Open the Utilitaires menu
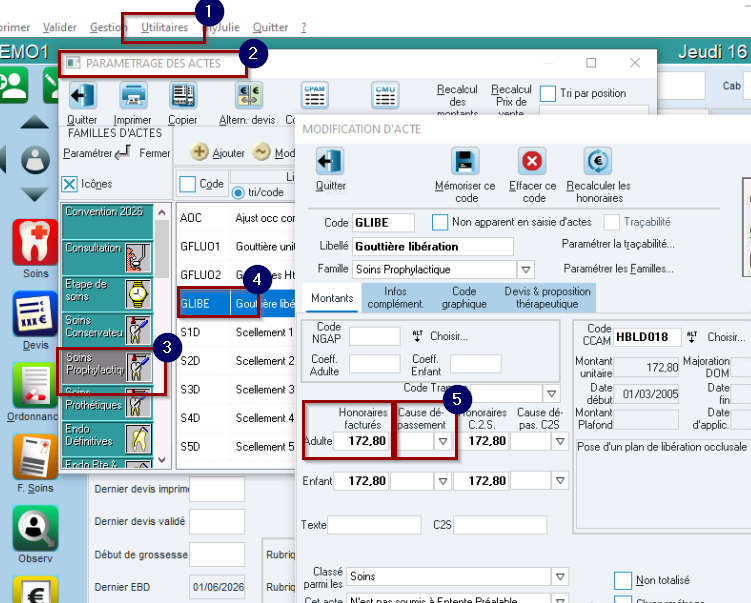This screenshot has height=603, width=751. [164, 27]
